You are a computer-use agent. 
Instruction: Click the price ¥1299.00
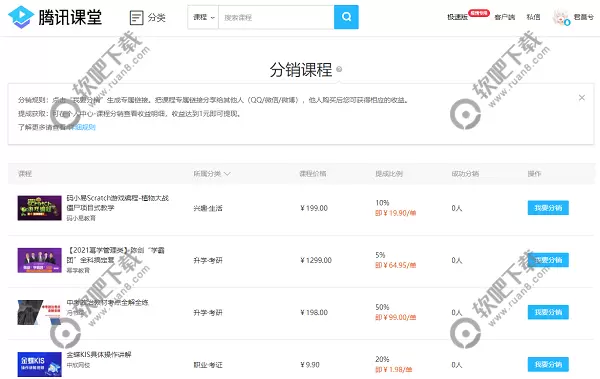[x=316, y=260]
